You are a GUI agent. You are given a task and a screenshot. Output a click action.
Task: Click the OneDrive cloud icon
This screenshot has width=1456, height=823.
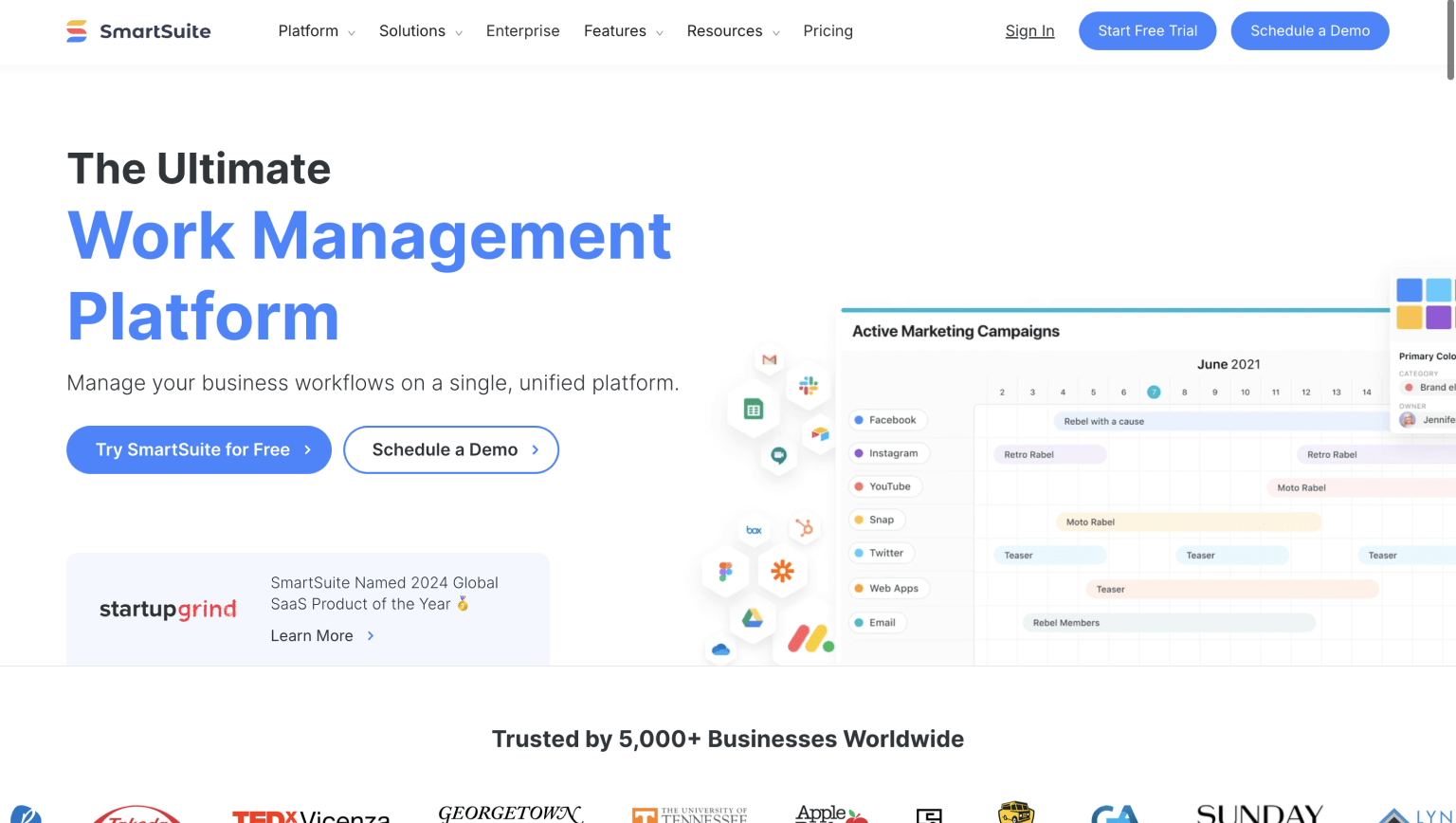[x=720, y=649]
